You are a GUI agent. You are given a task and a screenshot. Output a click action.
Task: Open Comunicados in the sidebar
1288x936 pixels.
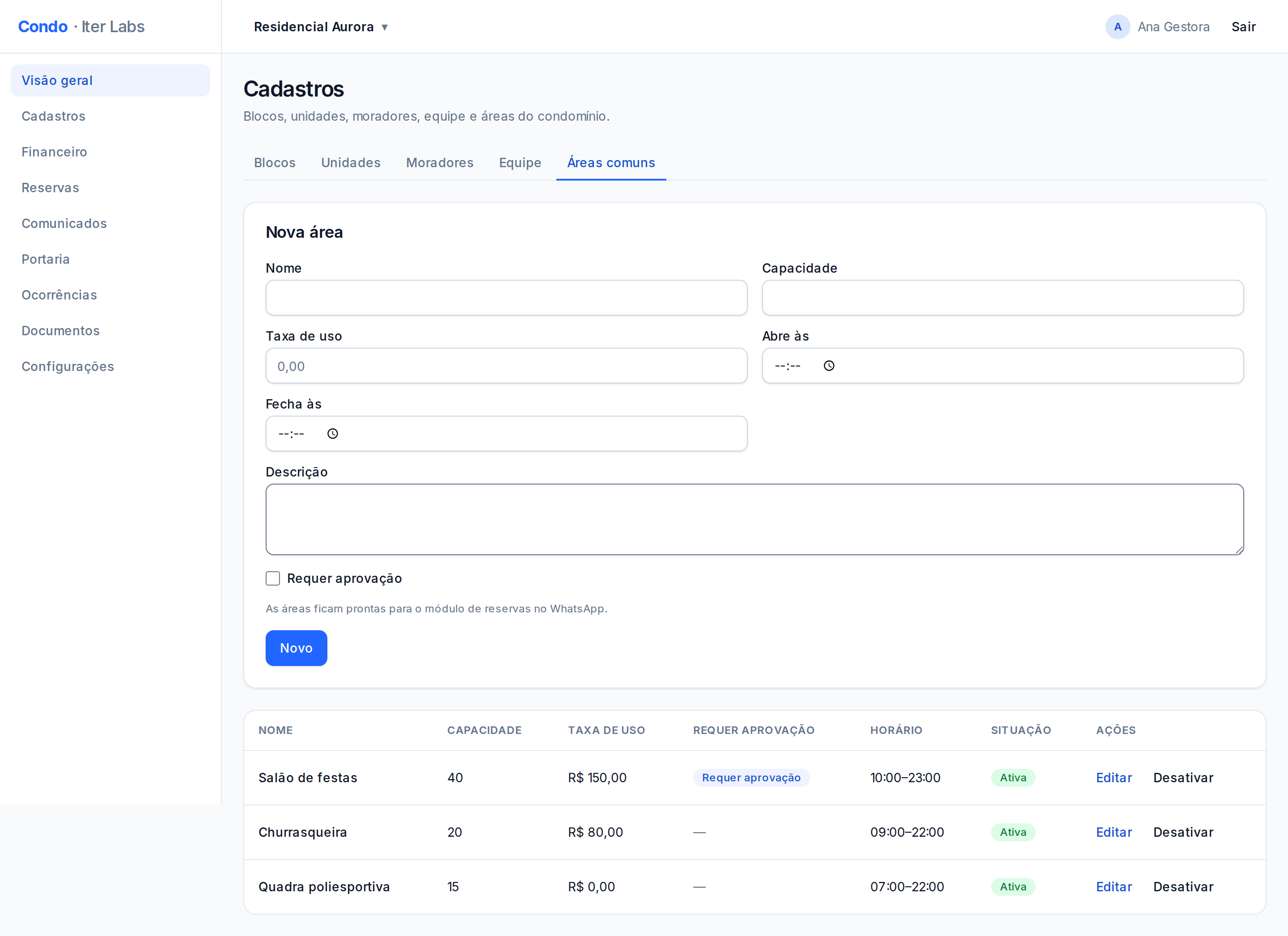110,223
